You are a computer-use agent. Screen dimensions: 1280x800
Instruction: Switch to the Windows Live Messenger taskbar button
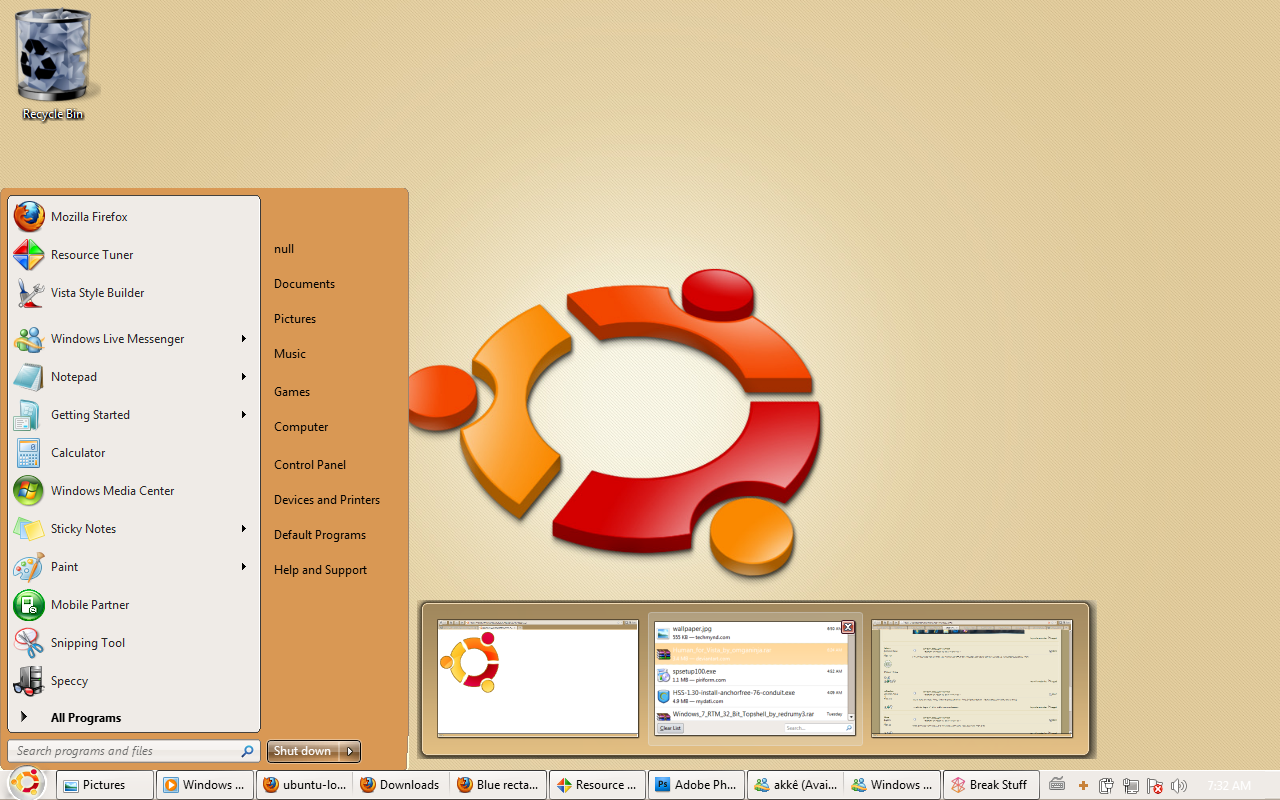coord(893,785)
